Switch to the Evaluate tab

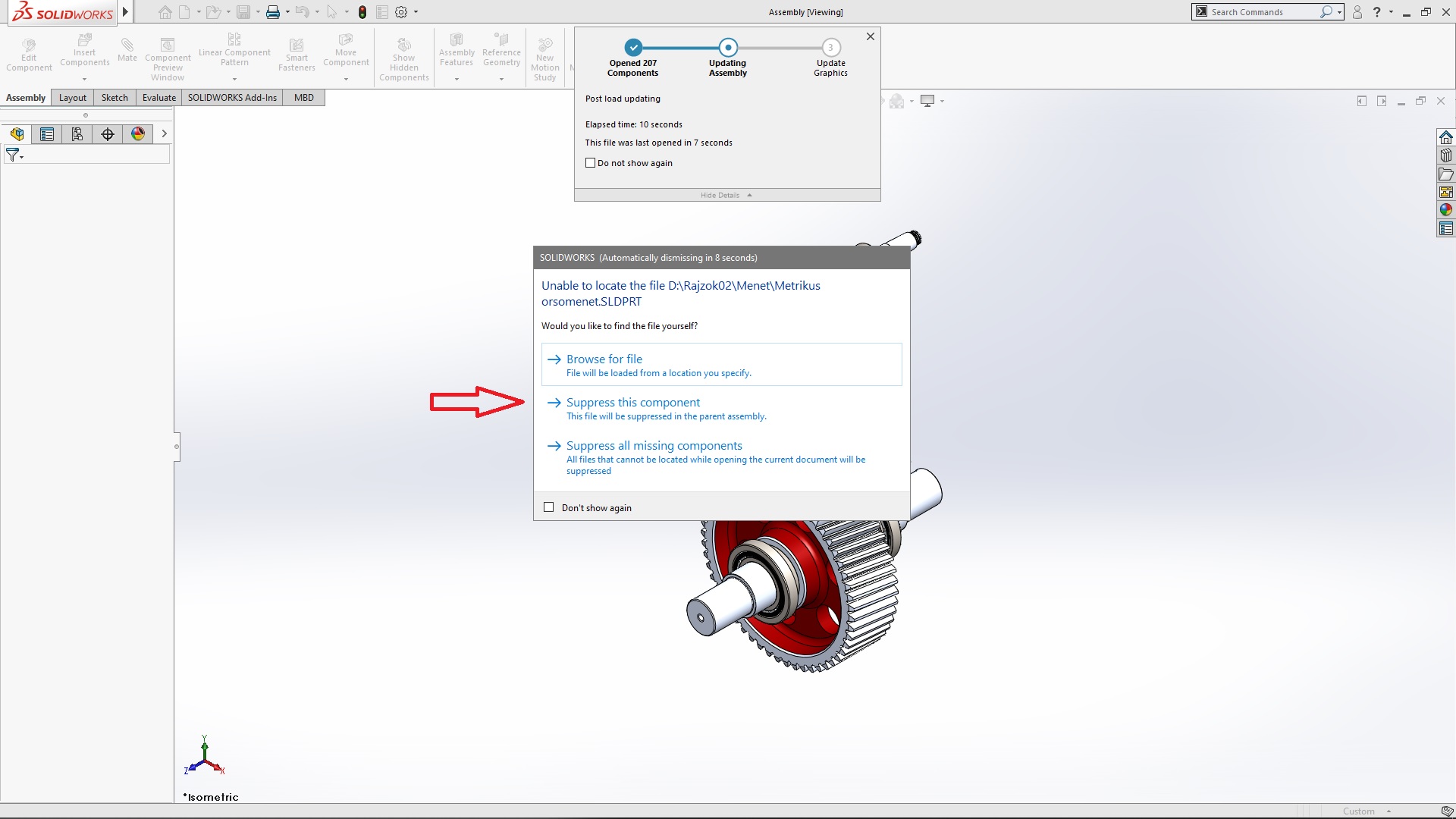click(x=158, y=98)
